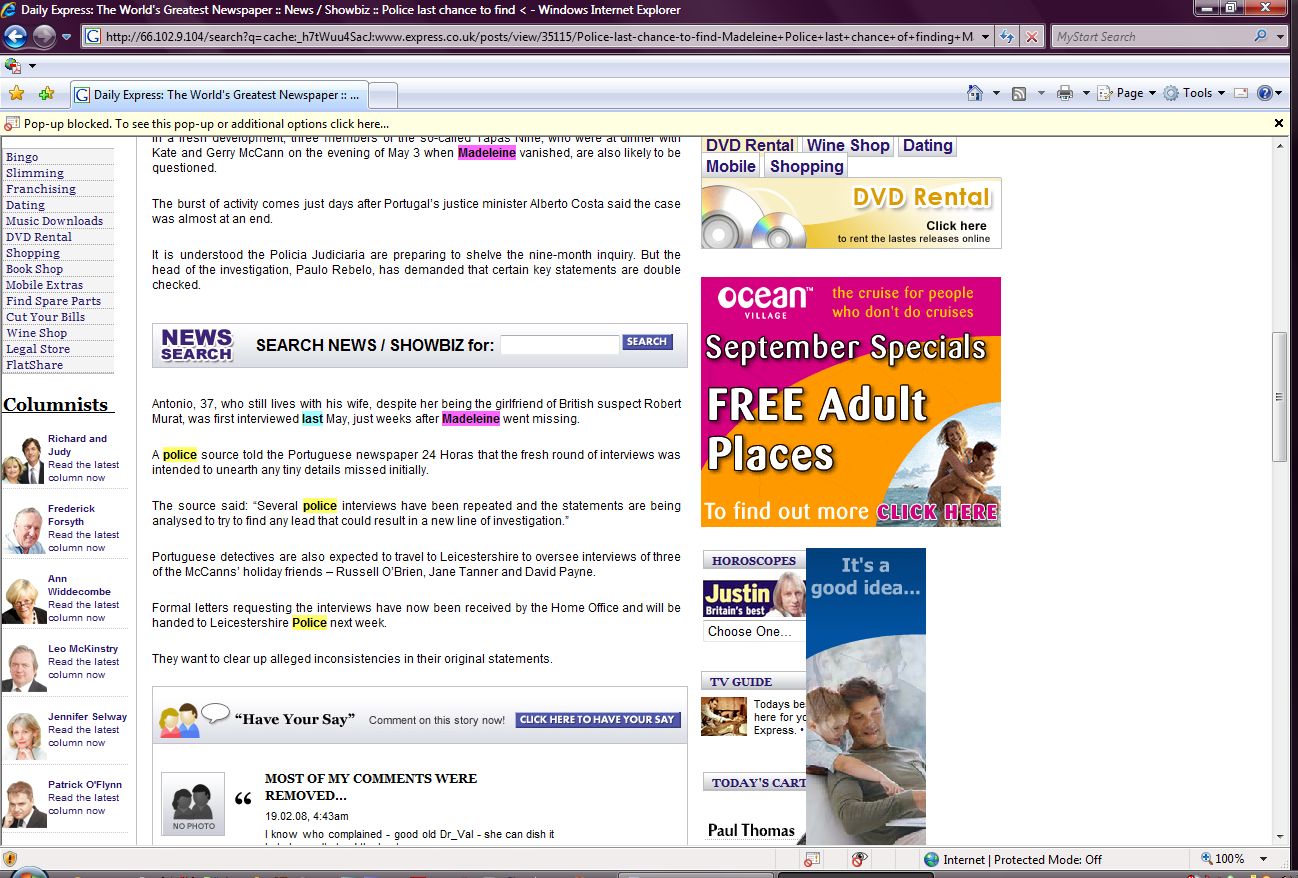Click the browser Back arrow button
1298x878 pixels.
[15, 37]
